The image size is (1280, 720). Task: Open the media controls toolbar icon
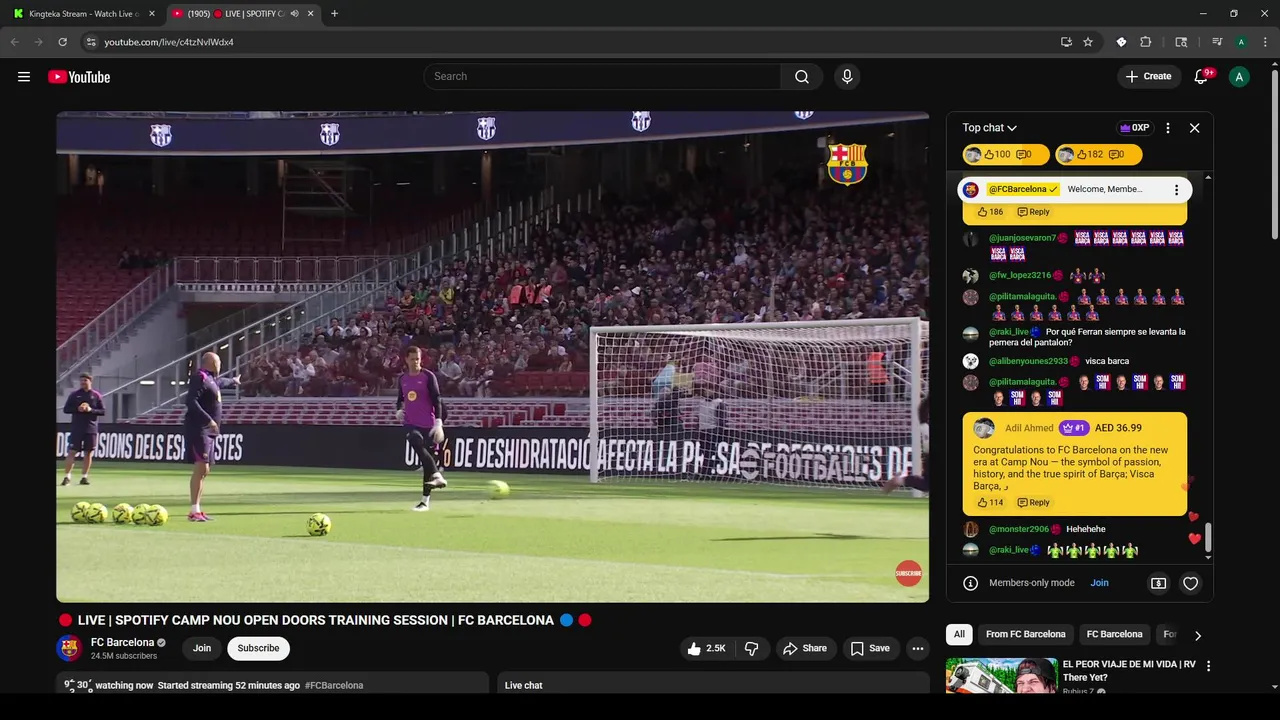1217,42
